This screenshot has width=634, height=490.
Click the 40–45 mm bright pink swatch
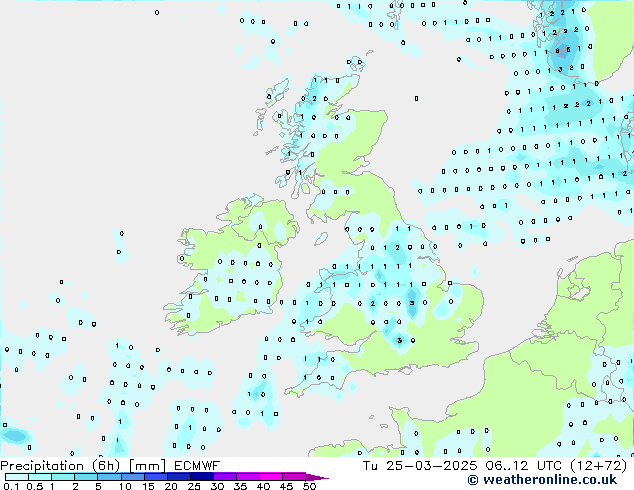[x=271, y=477]
